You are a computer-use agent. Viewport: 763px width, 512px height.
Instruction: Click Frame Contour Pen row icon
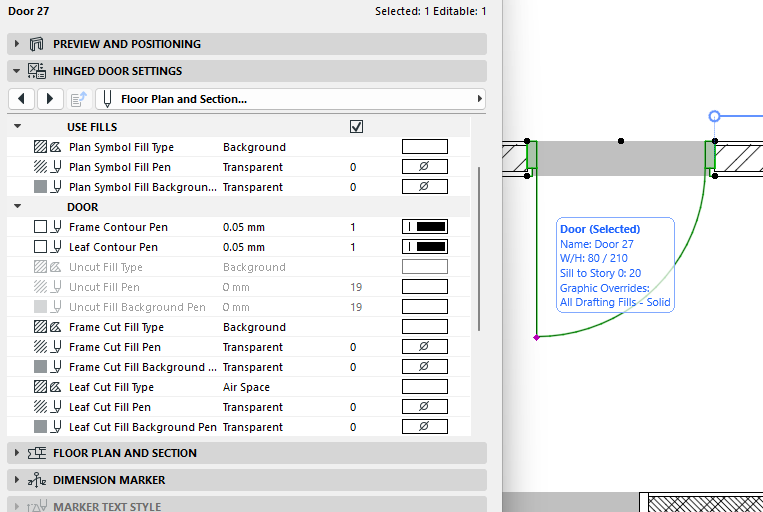pos(47,227)
